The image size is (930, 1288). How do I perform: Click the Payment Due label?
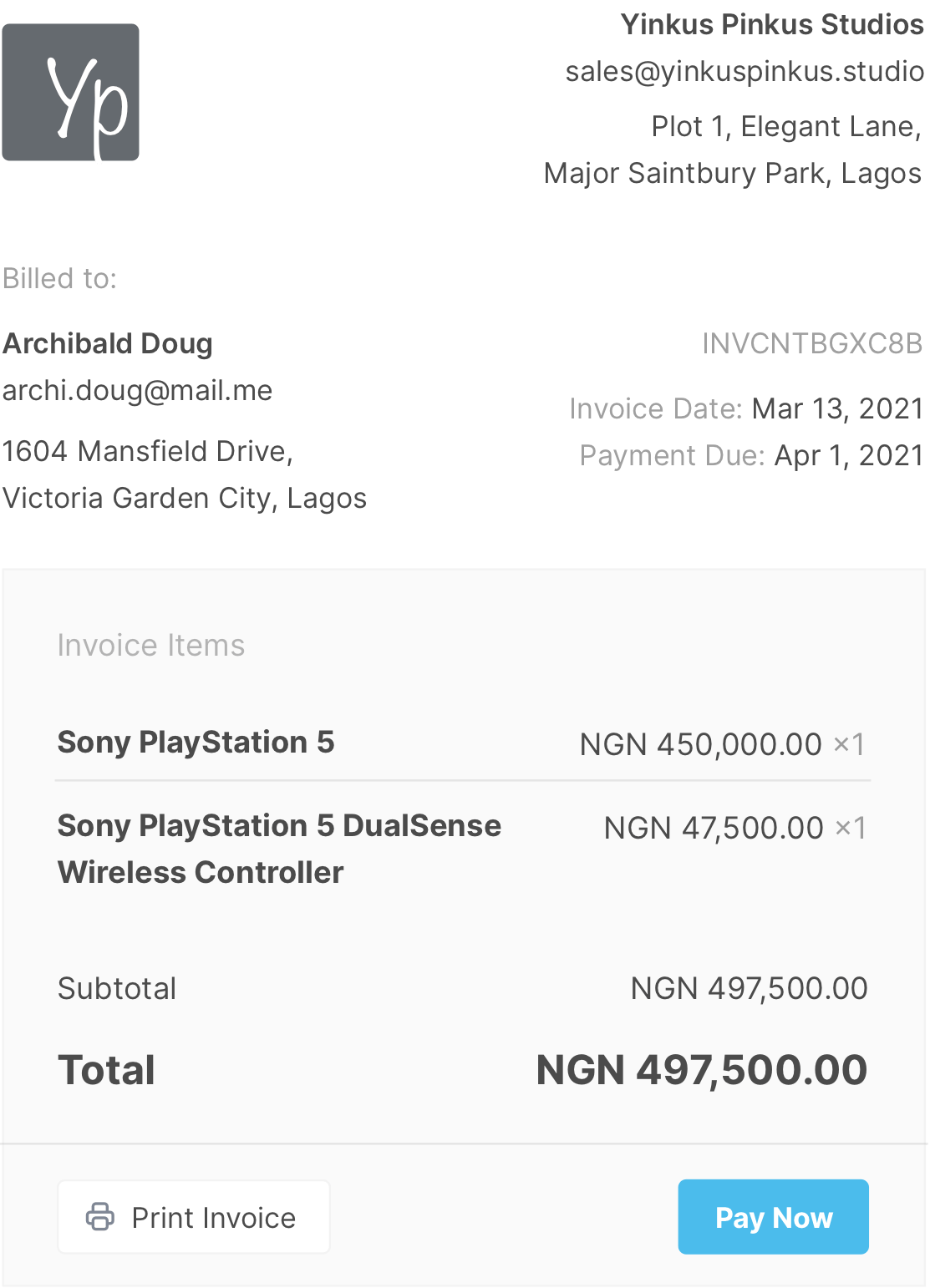(x=671, y=455)
